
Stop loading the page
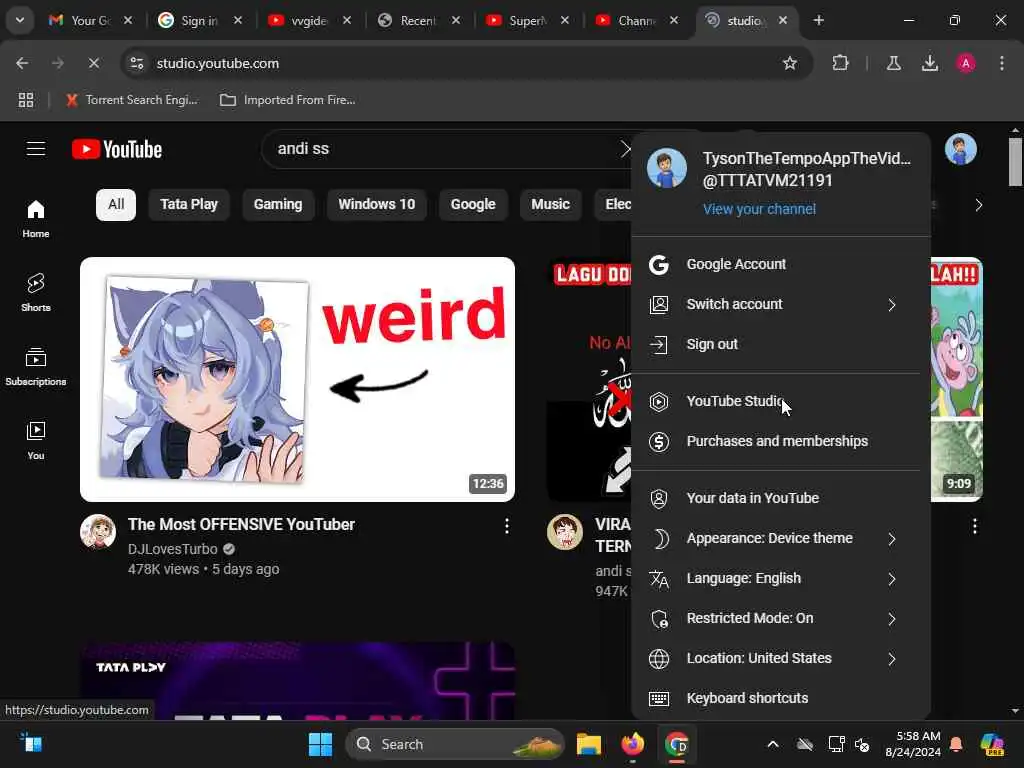coord(93,63)
